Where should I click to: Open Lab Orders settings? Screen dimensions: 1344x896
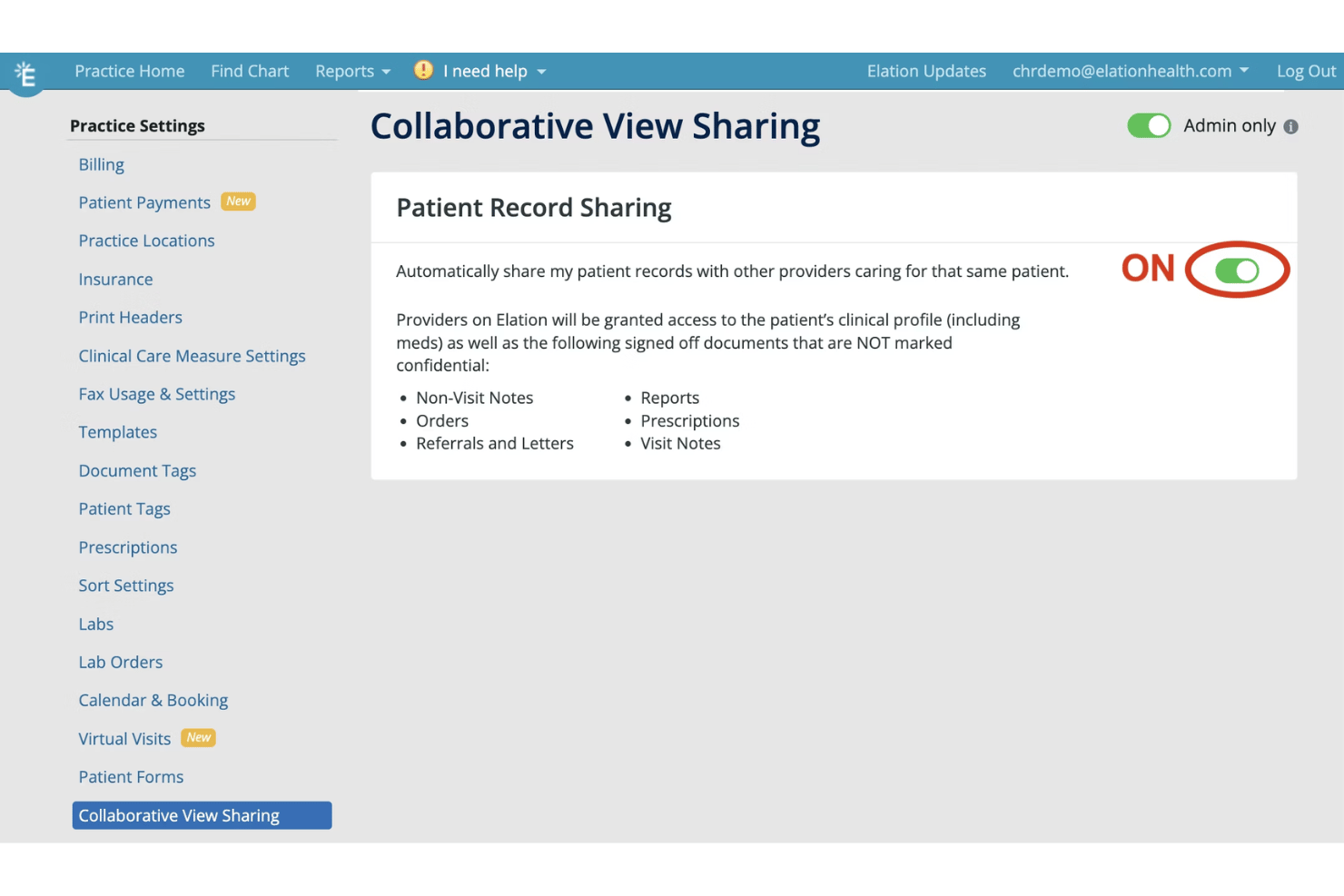tap(120, 662)
